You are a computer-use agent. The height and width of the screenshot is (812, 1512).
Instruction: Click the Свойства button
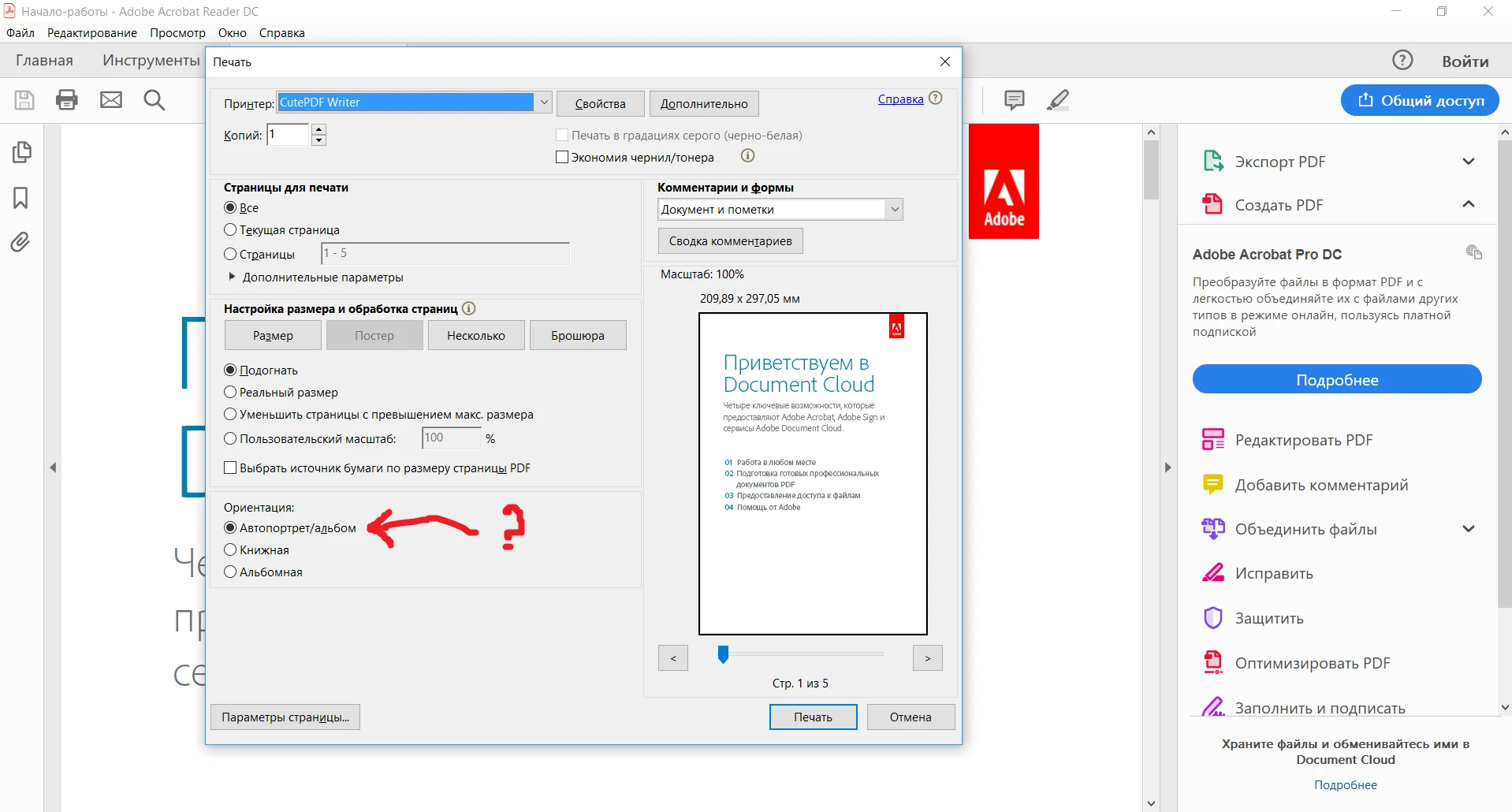[x=600, y=103]
